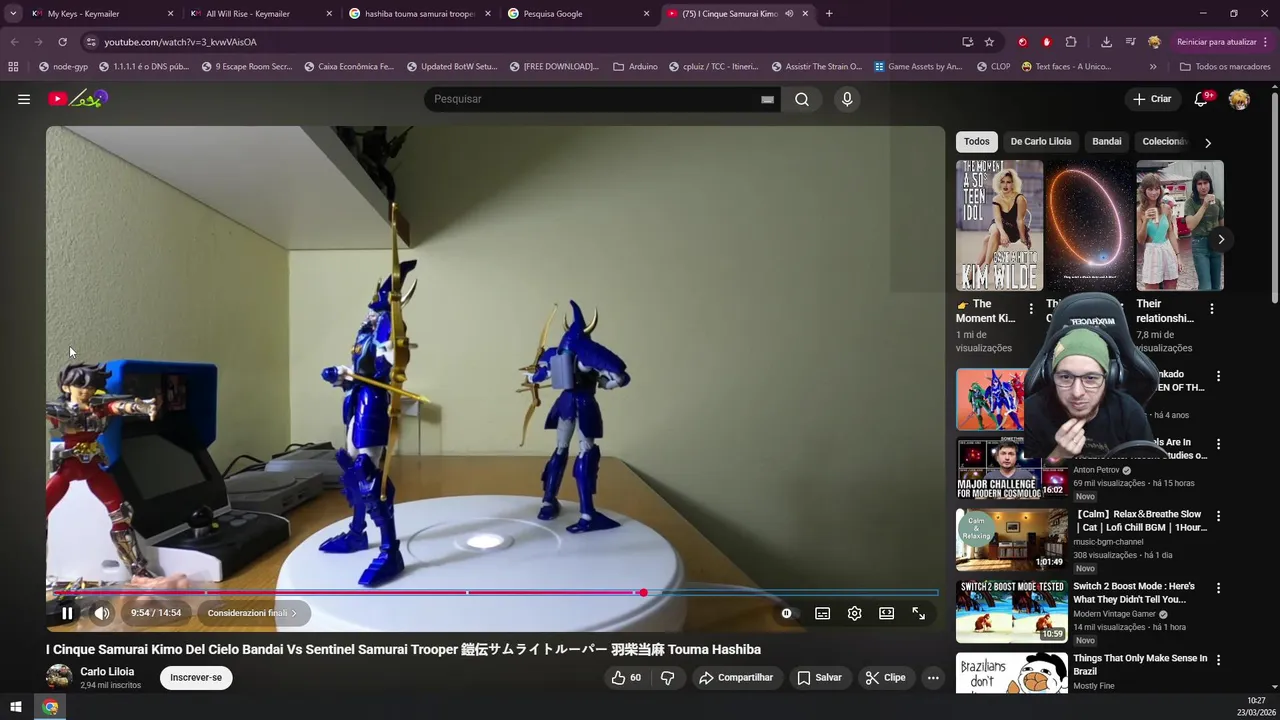The image size is (1280, 720).
Task: Open tab search dropdown arrow
Action: pos(13,14)
